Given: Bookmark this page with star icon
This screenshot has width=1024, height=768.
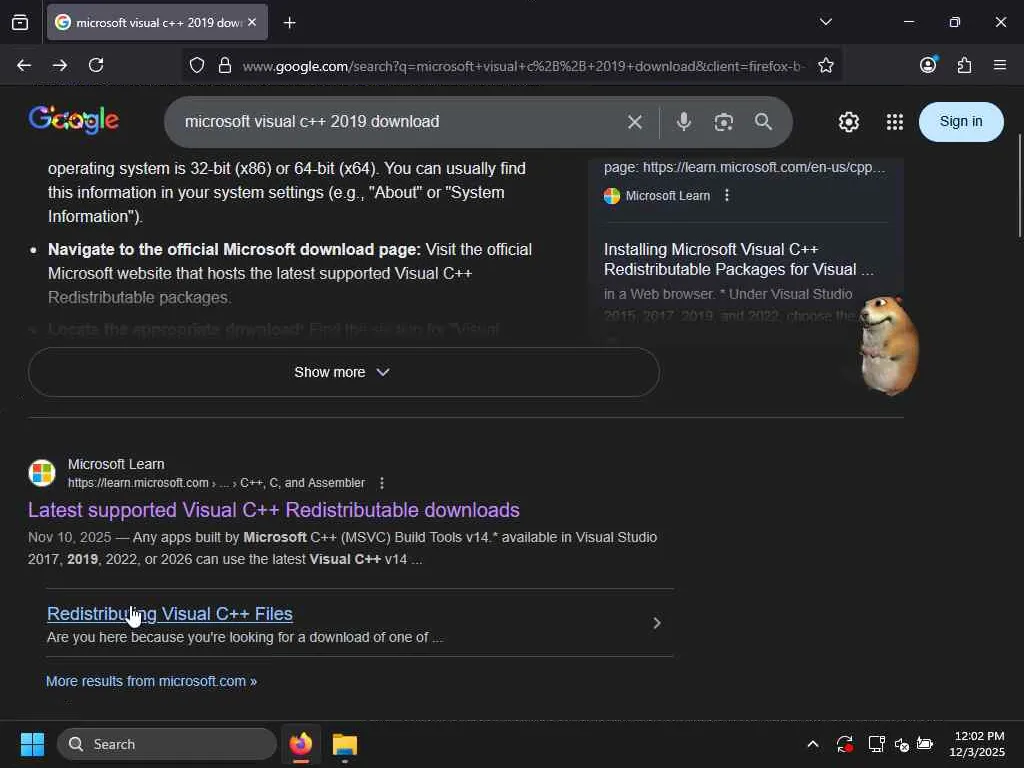Looking at the screenshot, I should [825, 65].
